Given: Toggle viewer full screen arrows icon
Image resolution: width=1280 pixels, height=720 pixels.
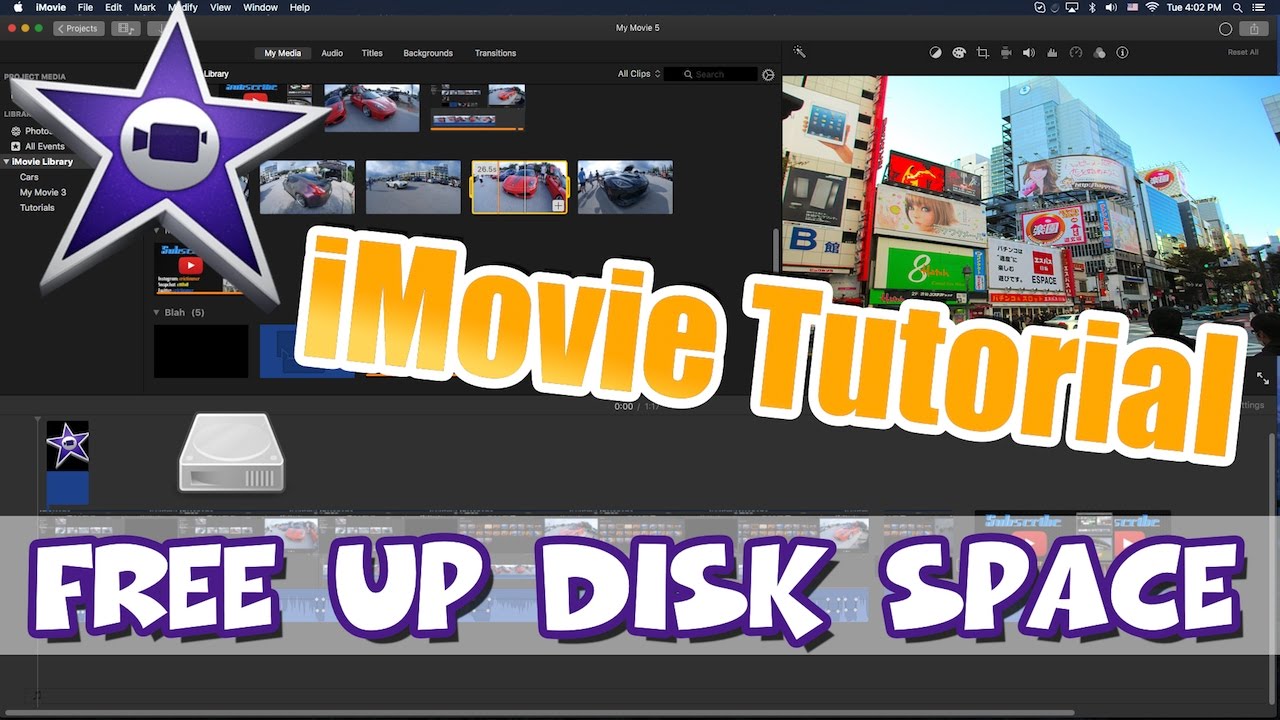Looking at the screenshot, I should pyautogui.click(x=1263, y=378).
